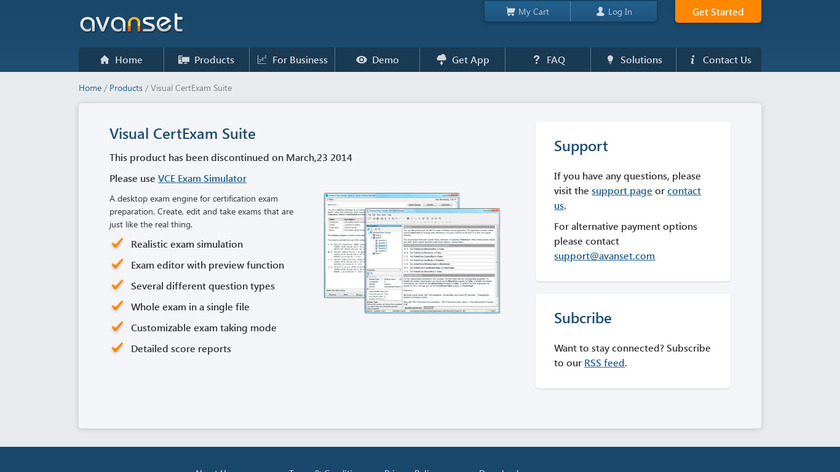Open the support page link
Image resolution: width=840 pixels, height=472 pixels.
621,191
